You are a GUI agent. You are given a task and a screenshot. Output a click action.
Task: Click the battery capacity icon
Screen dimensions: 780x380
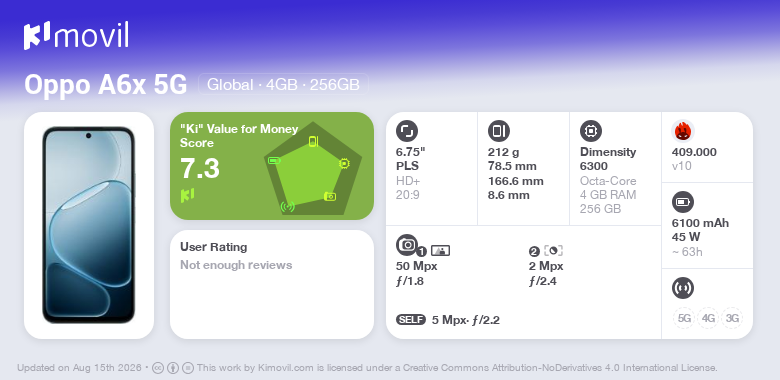[x=682, y=202]
